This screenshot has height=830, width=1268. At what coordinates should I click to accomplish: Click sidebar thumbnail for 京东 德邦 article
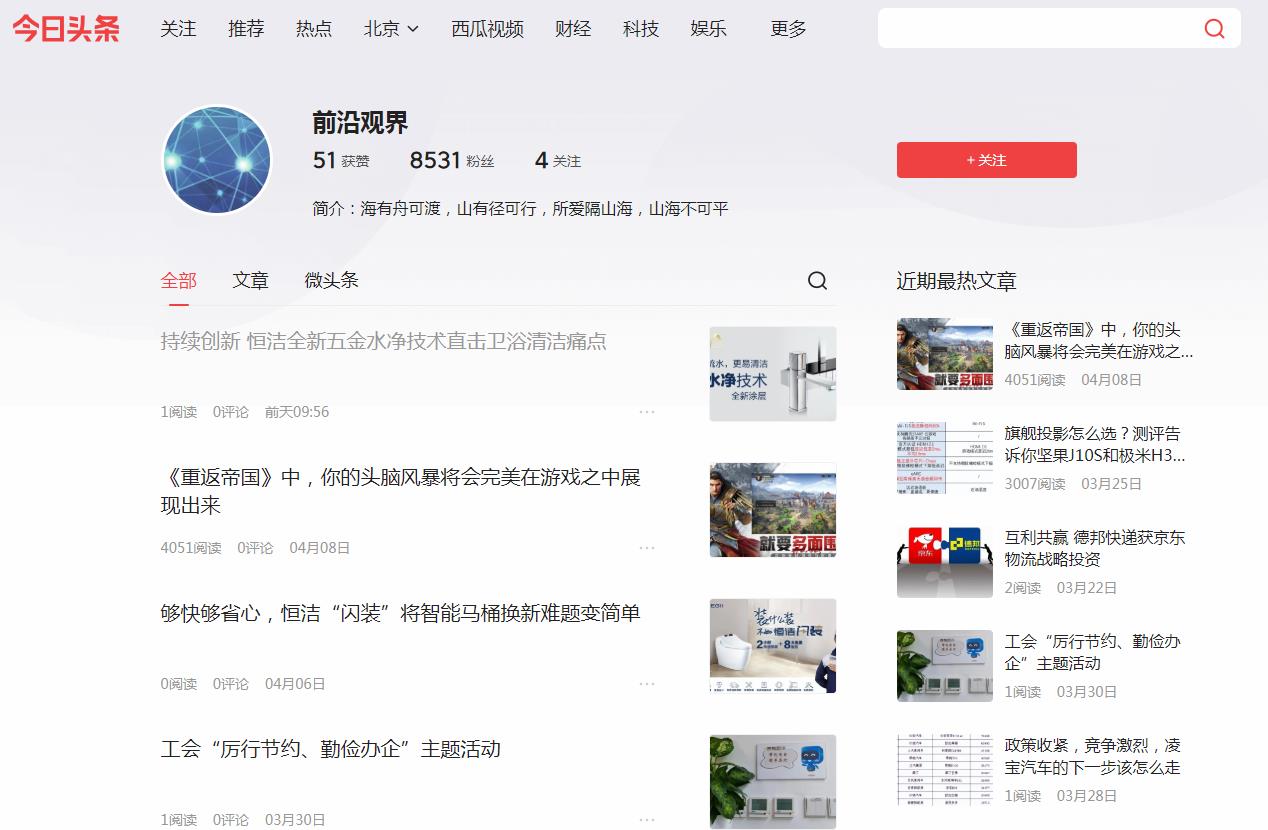(x=945, y=562)
